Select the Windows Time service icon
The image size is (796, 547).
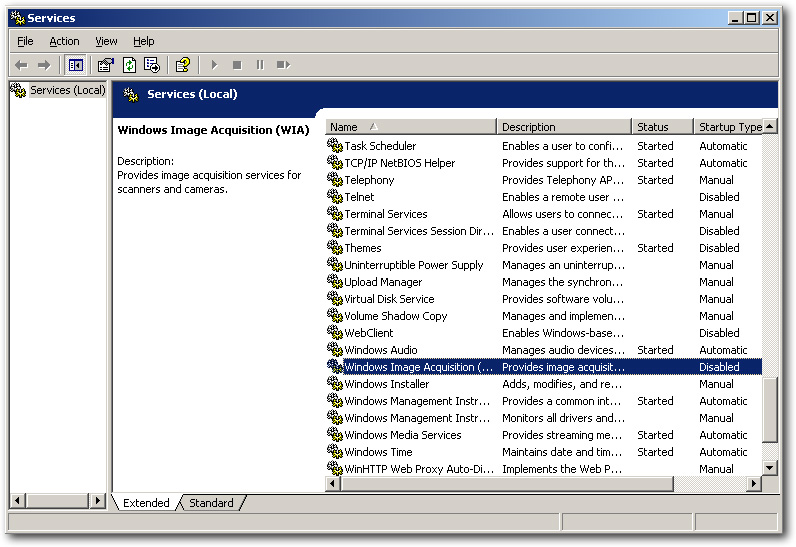pyautogui.click(x=335, y=452)
